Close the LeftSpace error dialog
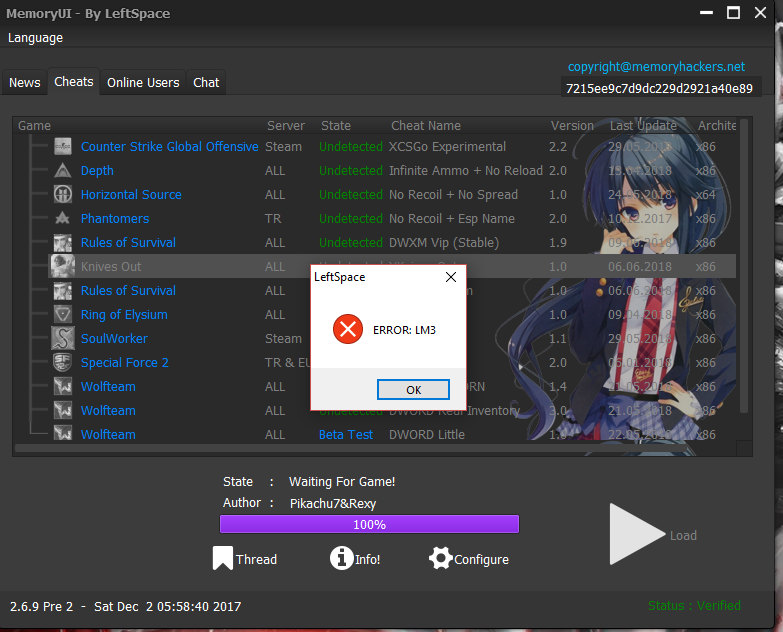The width and height of the screenshot is (783, 632). coord(451,277)
